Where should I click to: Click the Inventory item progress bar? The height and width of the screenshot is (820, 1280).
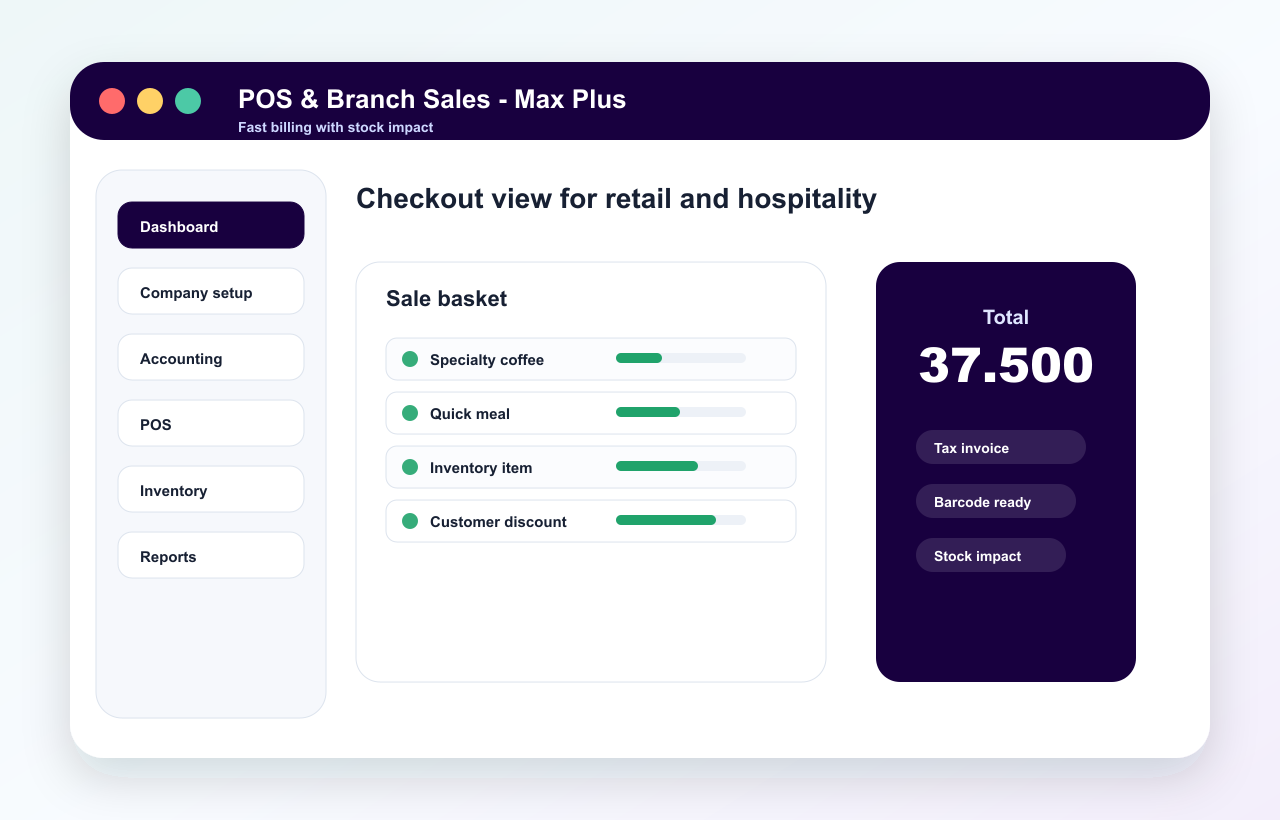681,466
